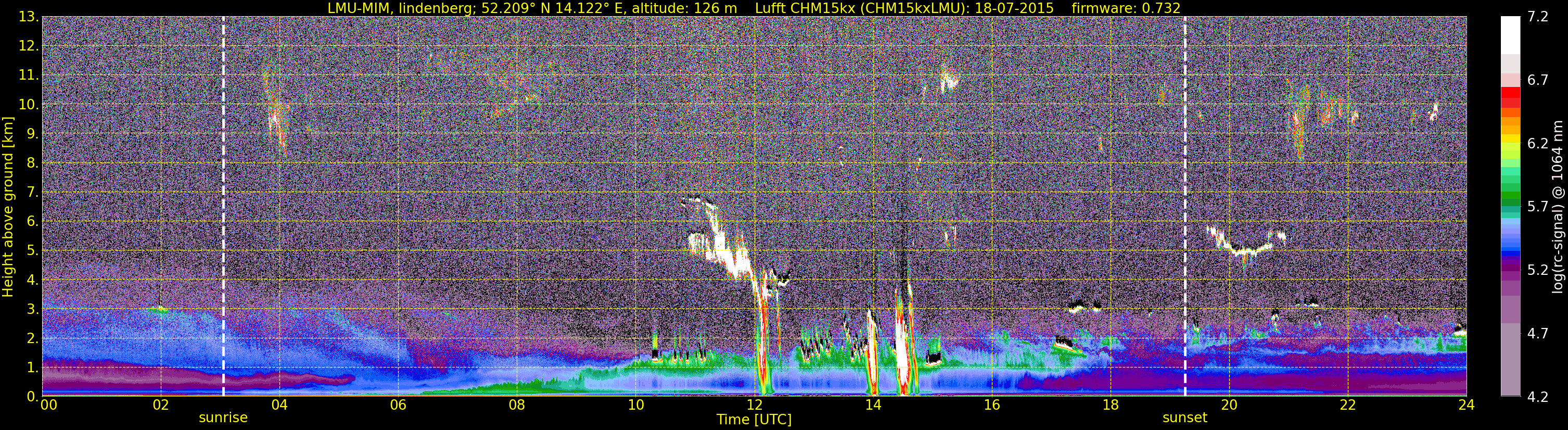Click the white dashed sunset marker line
Viewport: 1568px width, 430px height.
1185,207
